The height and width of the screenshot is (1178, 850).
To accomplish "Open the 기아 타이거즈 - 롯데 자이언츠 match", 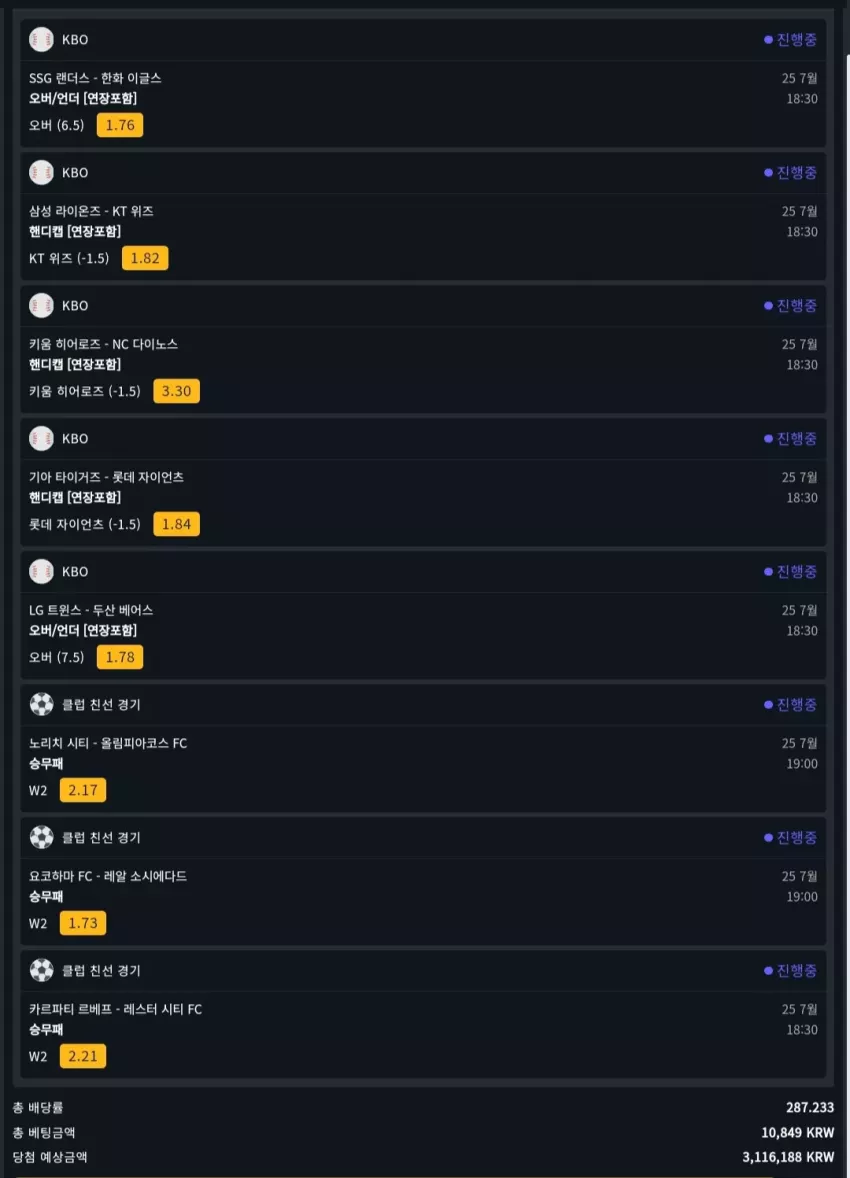I will [106, 477].
